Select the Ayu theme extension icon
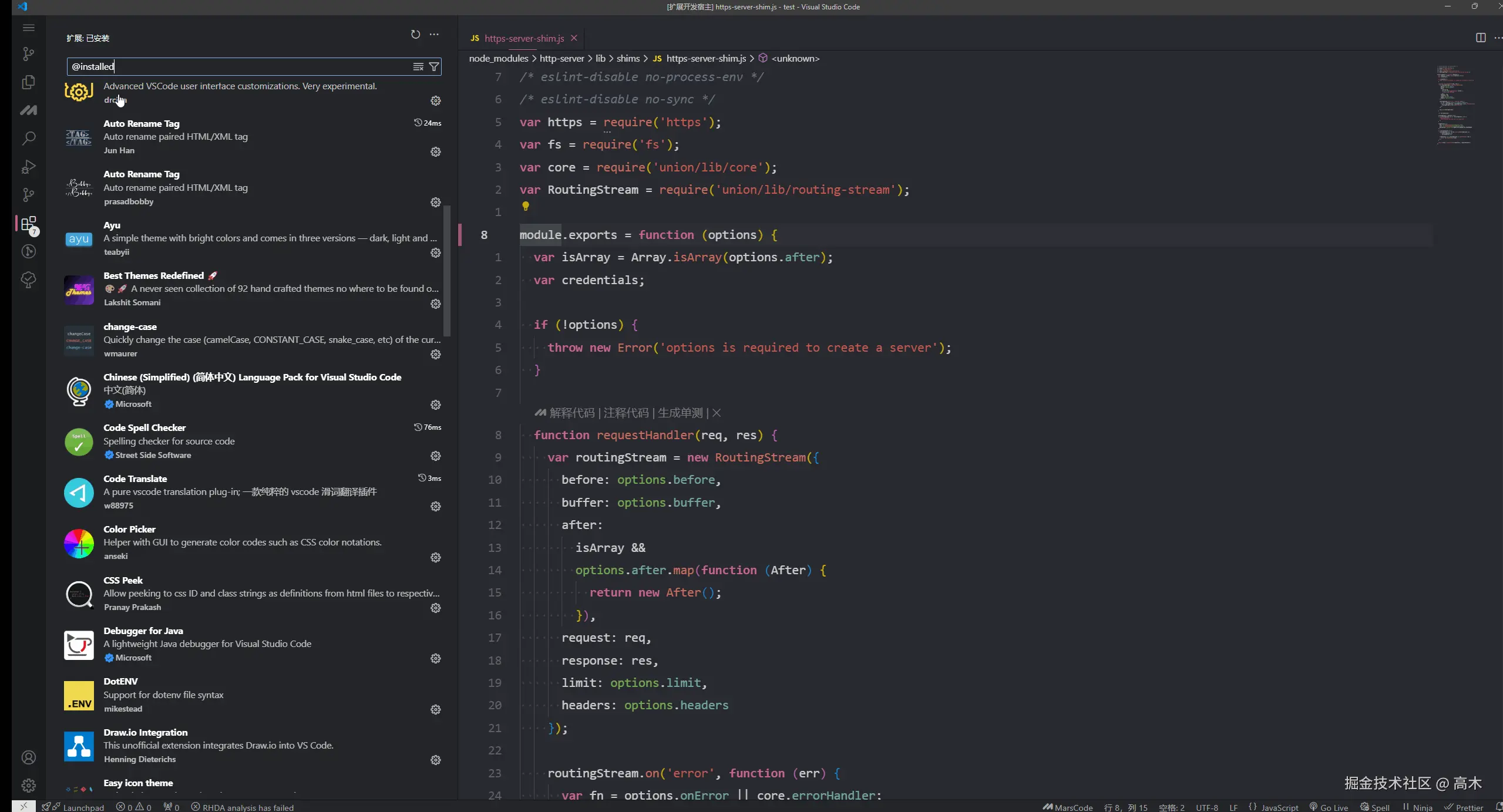This screenshot has height=812, width=1503. pos(79,238)
